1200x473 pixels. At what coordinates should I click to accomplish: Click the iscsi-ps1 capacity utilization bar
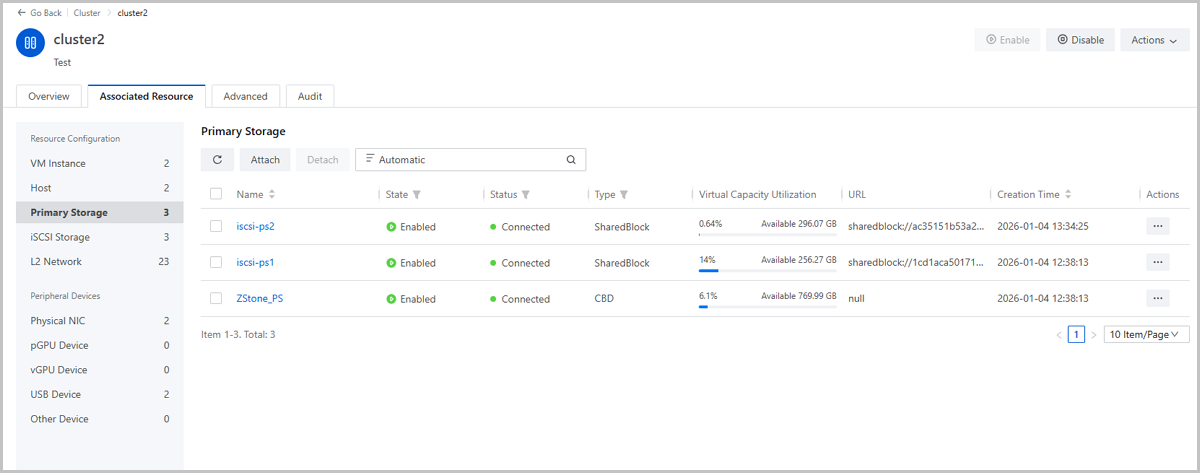pyautogui.click(x=767, y=270)
